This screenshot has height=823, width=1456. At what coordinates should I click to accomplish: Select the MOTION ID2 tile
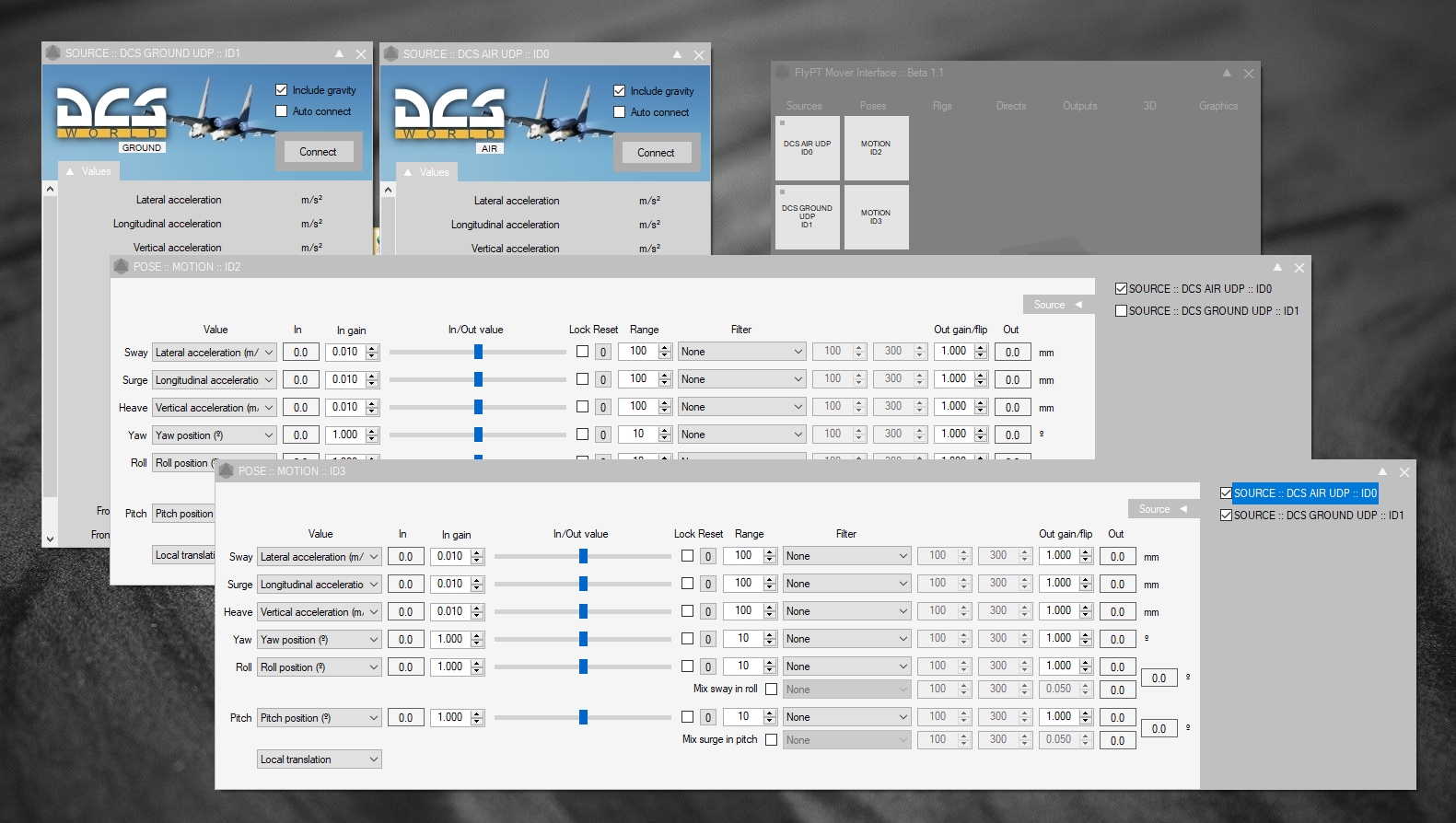pyautogui.click(x=876, y=148)
